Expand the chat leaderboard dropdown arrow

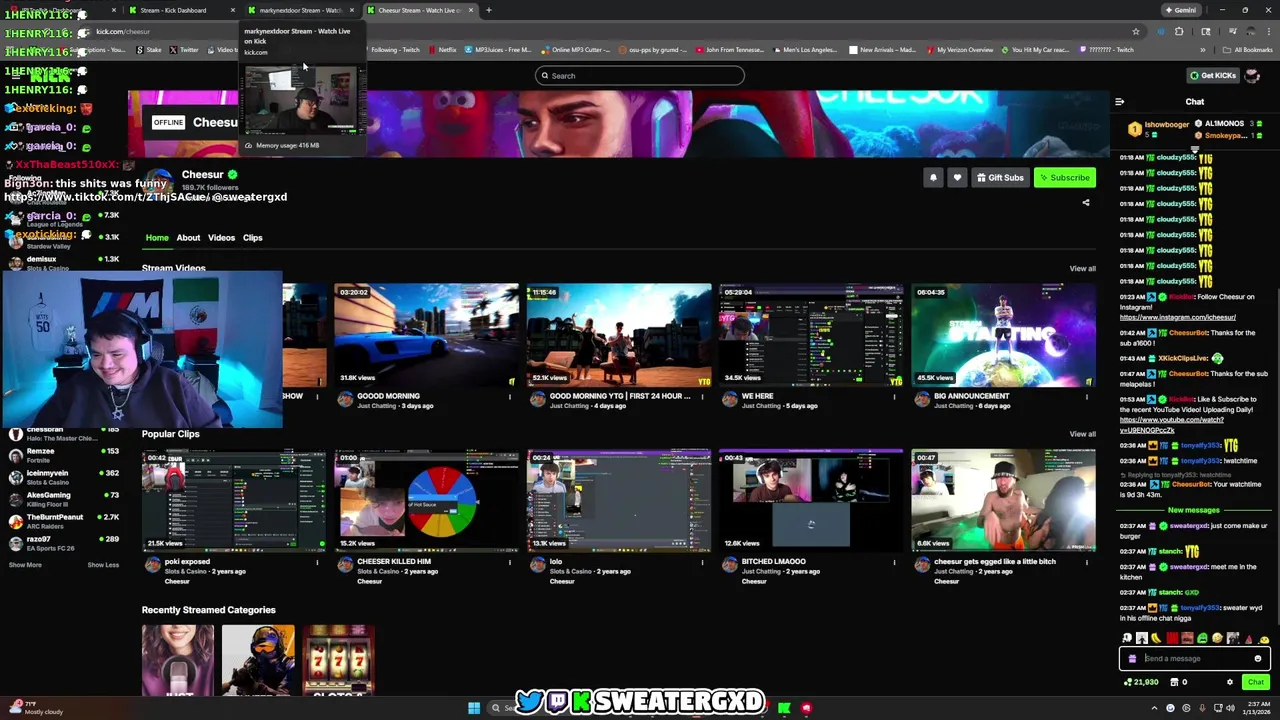[1195, 149]
